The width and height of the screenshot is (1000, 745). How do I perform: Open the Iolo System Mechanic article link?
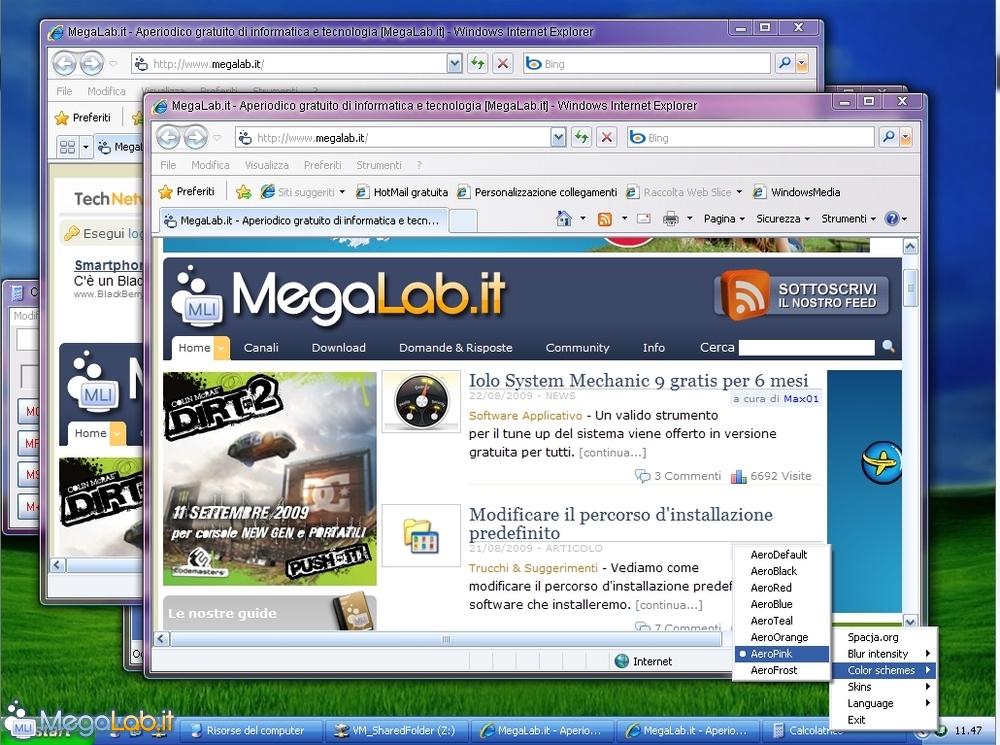638,381
